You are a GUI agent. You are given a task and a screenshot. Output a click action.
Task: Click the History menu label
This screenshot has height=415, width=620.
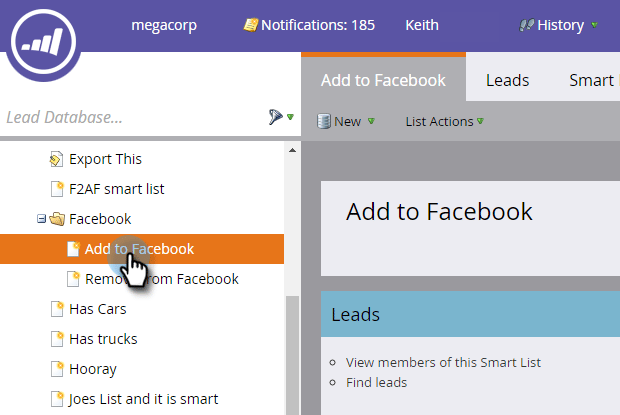click(x=560, y=25)
